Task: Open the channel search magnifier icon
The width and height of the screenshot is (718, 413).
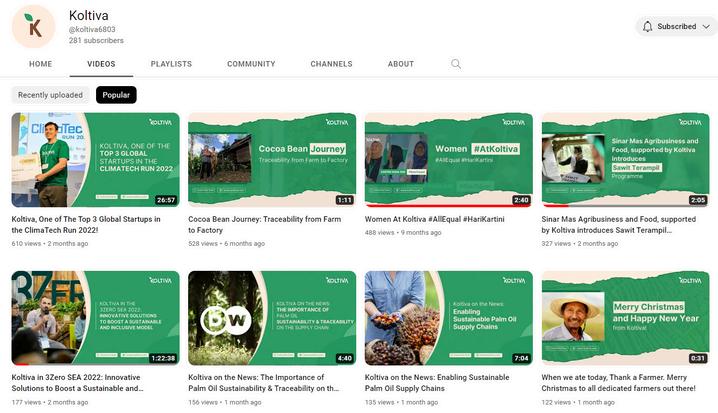Action: [x=456, y=64]
